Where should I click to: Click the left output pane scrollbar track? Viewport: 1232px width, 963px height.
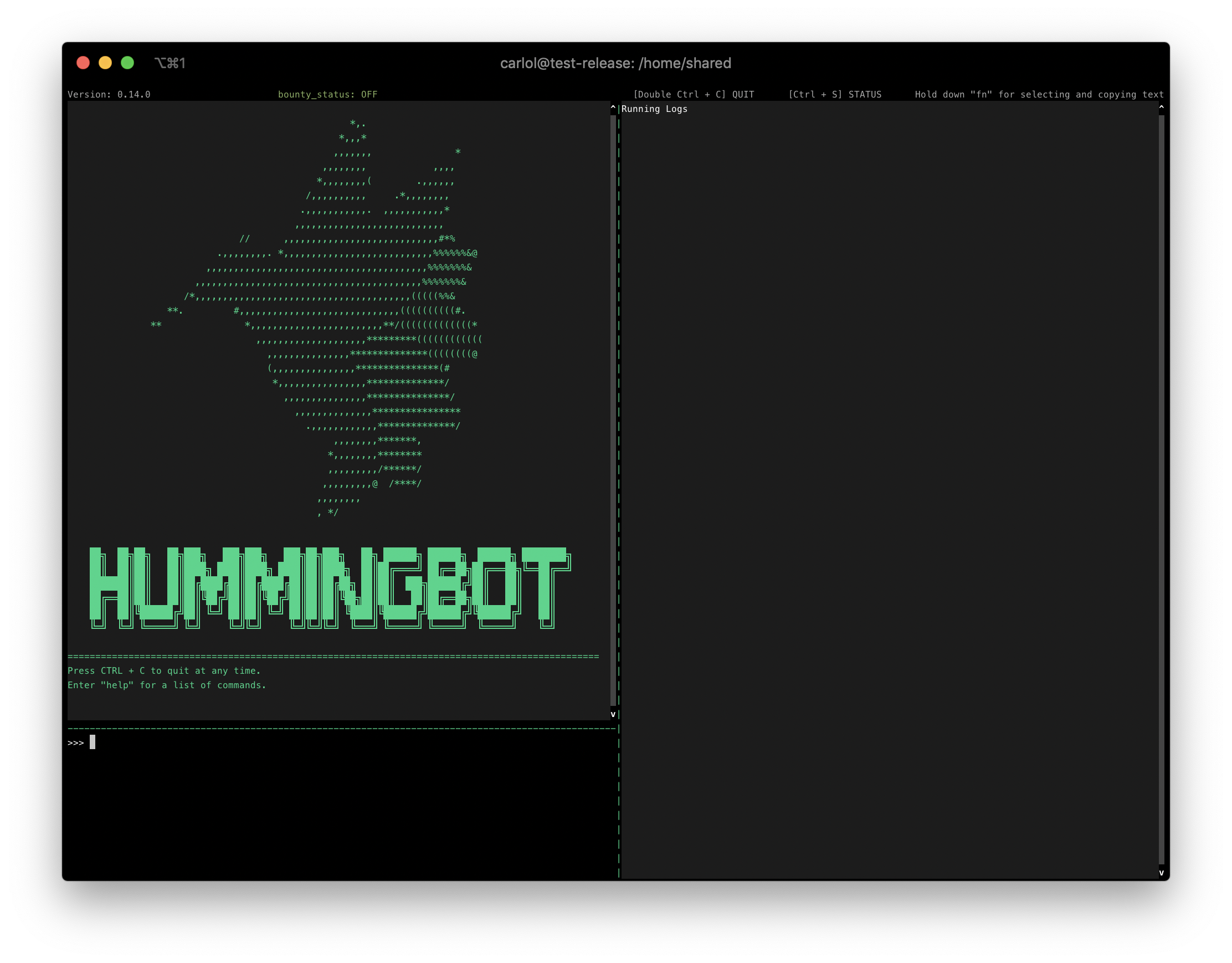(x=613, y=409)
